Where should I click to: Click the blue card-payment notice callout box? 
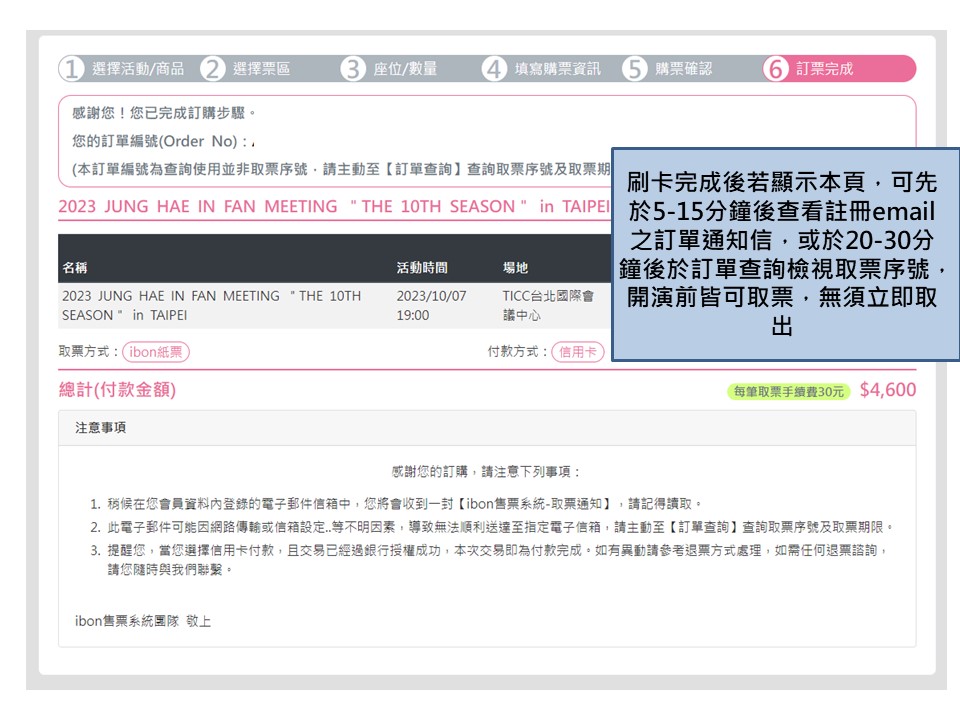(x=785, y=255)
